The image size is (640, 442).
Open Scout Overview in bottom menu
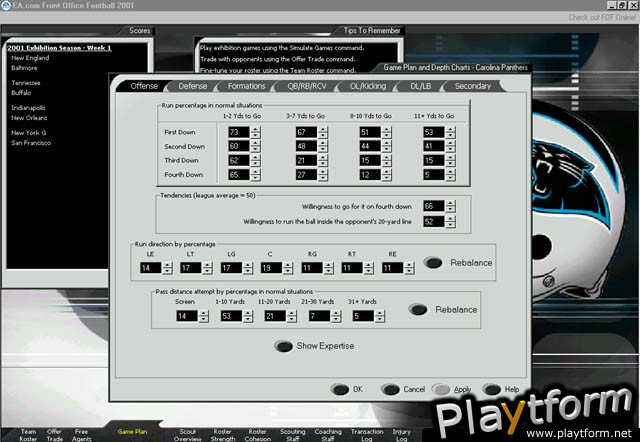pyautogui.click(x=188, y=435)
